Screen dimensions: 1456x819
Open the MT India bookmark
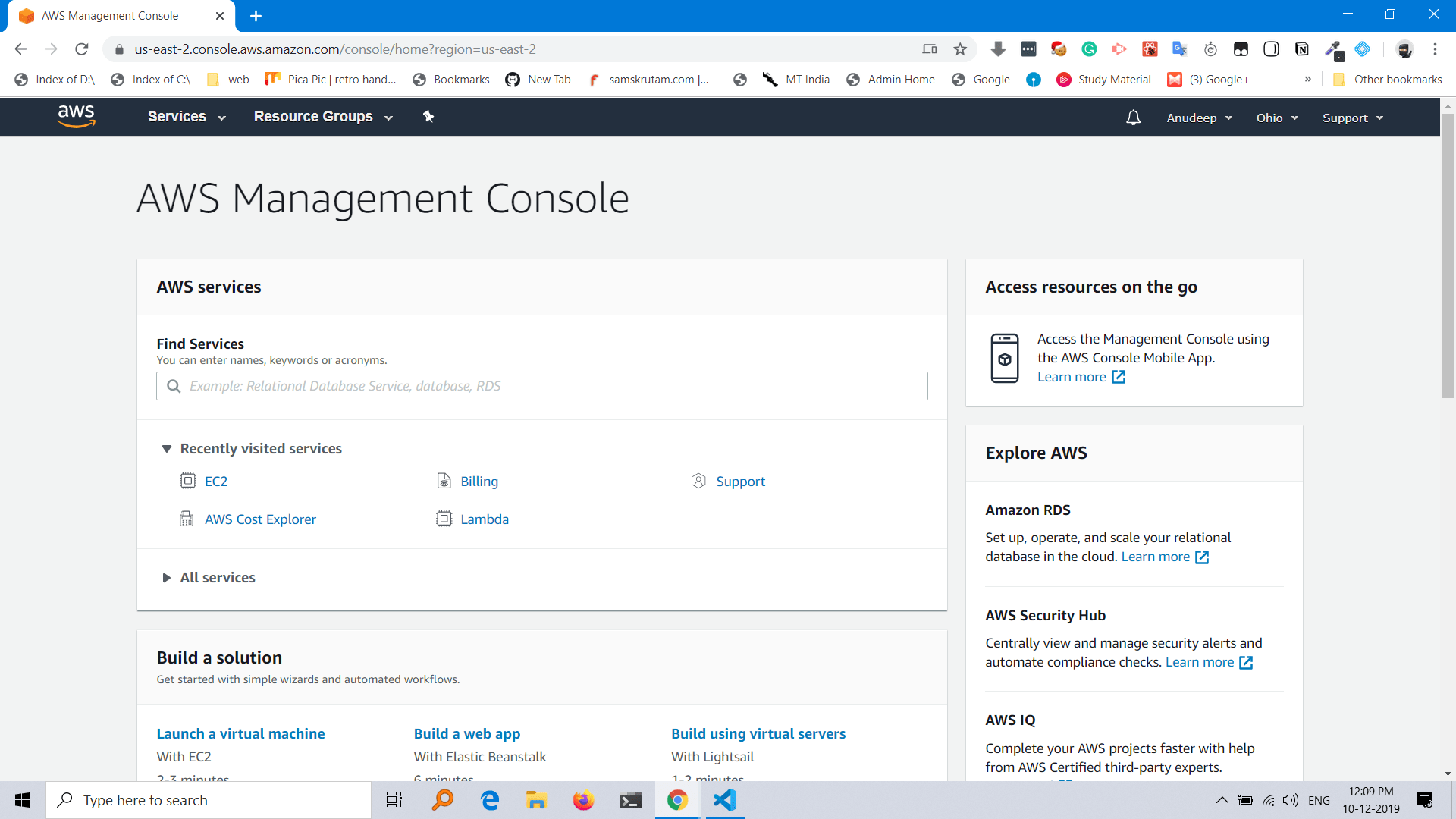[795, 80]
